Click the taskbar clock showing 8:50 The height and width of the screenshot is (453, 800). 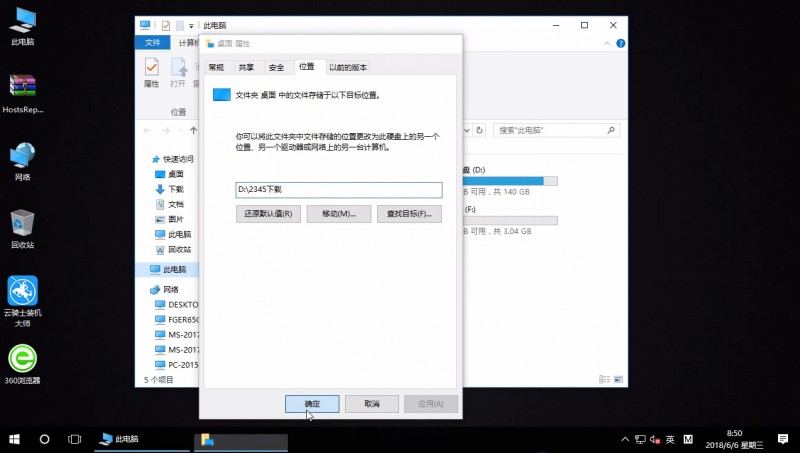(x=734, y=439)
